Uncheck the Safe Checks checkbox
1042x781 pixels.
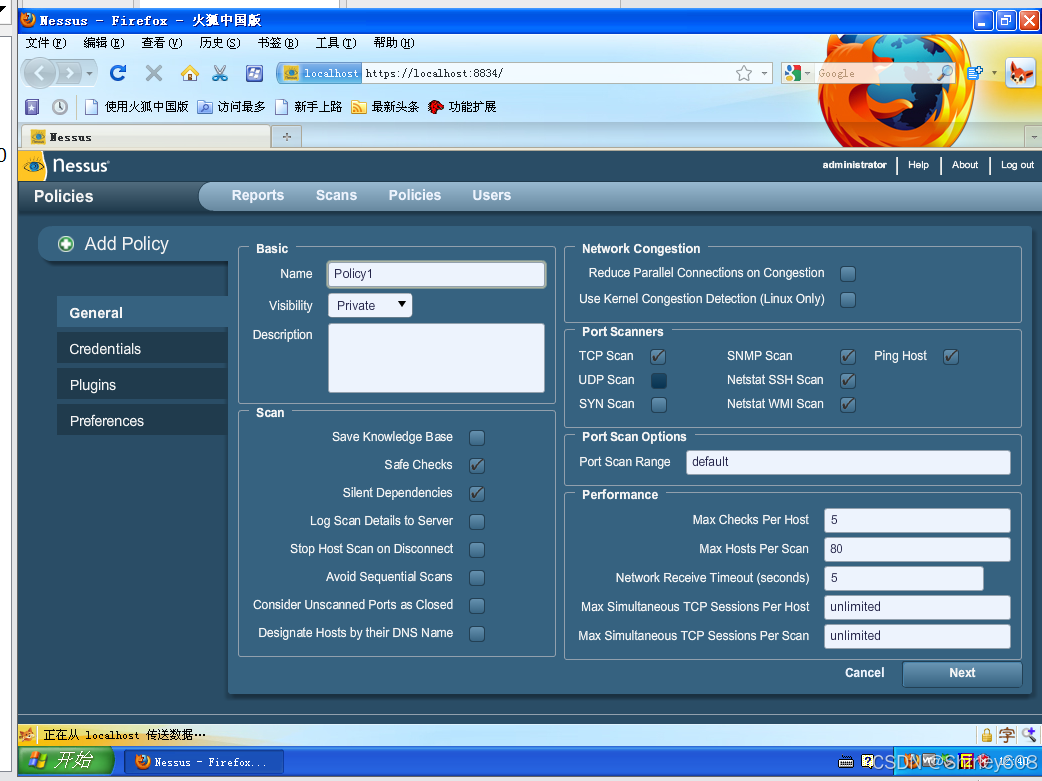point(477,465)
